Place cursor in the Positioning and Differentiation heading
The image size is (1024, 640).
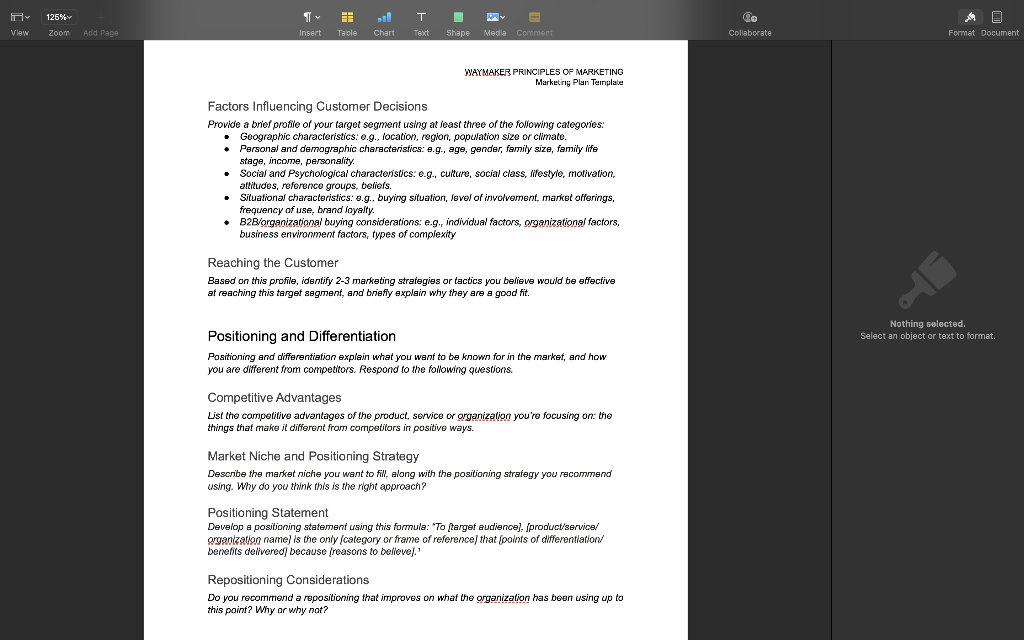tap(301, 336)
